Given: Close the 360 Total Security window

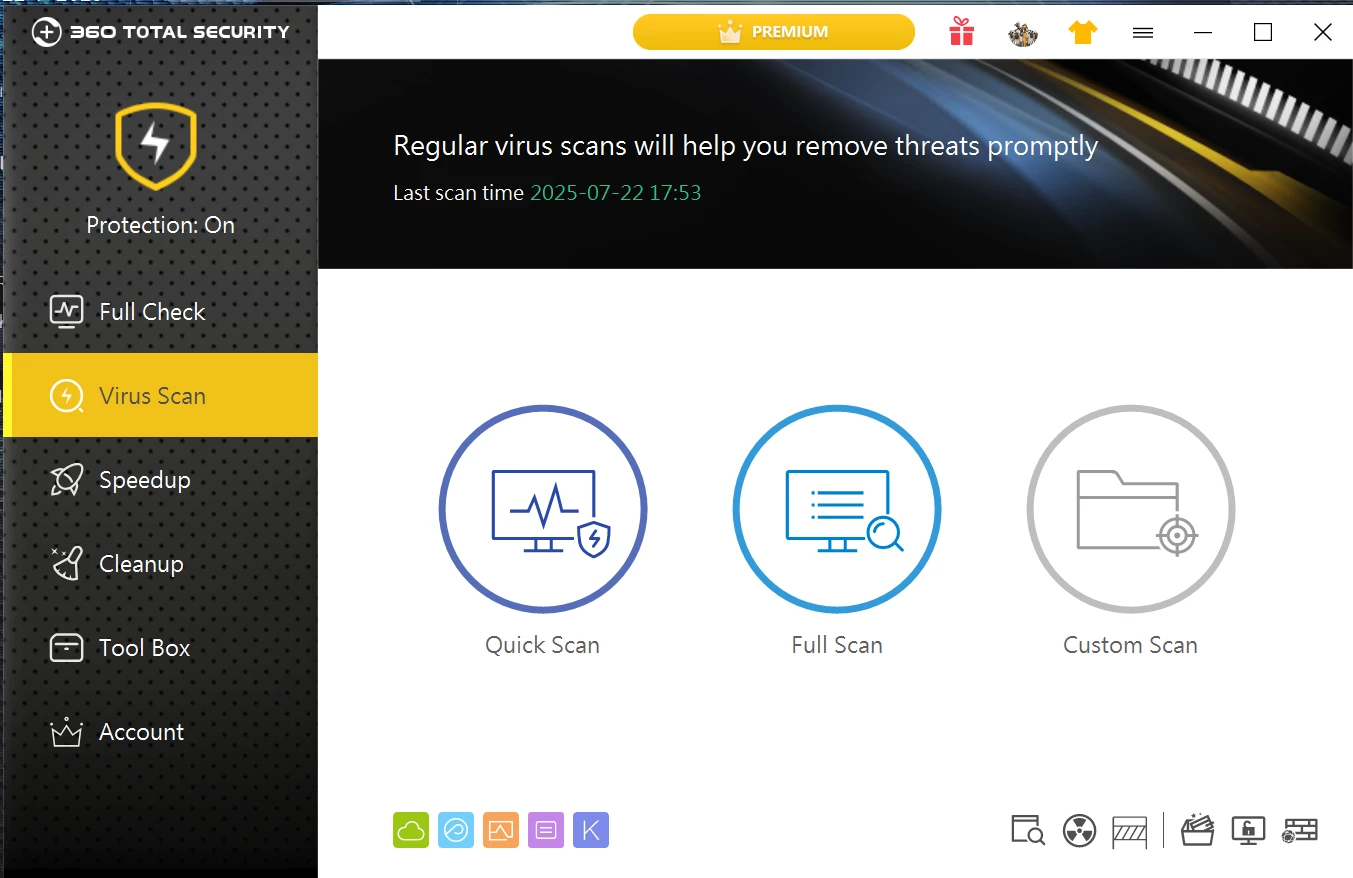Looking at the screenshot, I should (x=1323, y=33).
